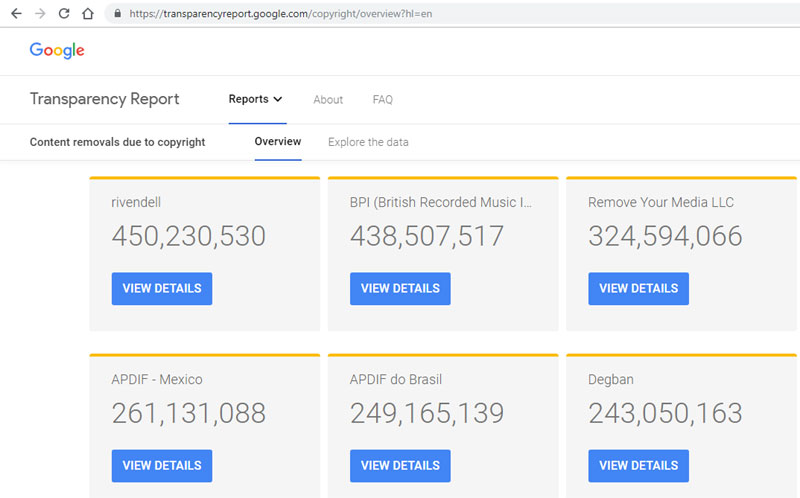
Task: Click the Google logo
Action: pos(57,51)
